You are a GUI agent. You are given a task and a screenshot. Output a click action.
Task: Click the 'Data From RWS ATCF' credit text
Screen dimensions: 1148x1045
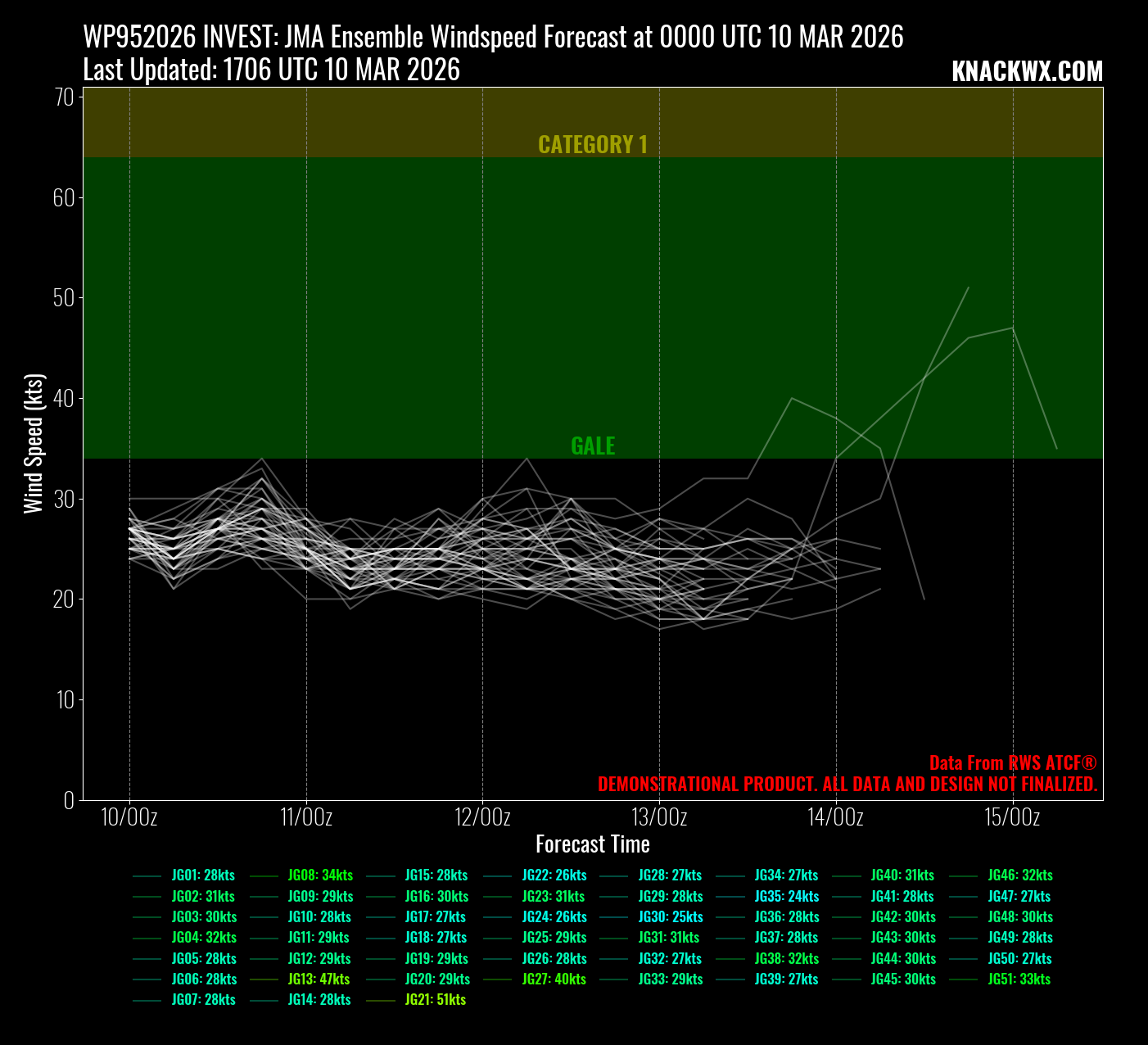(x=1012, y=763)
